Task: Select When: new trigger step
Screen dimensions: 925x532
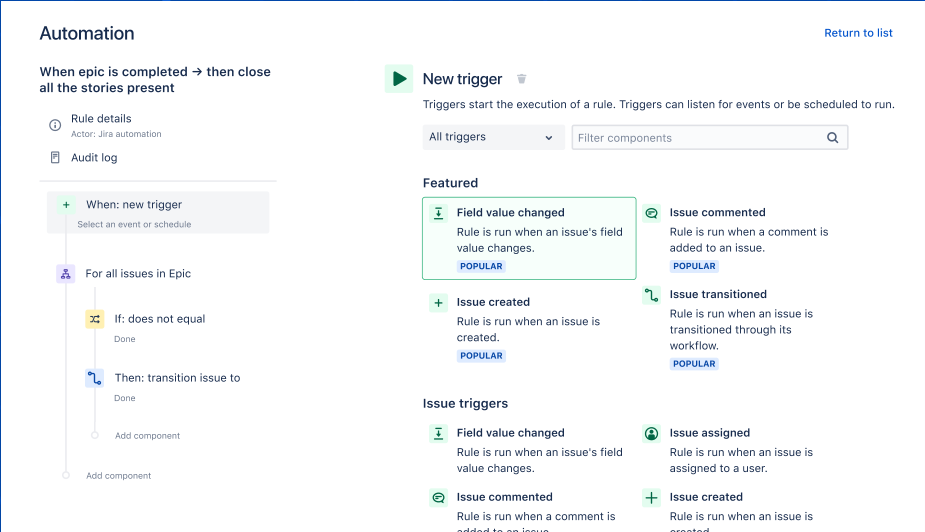Action: 134,205
